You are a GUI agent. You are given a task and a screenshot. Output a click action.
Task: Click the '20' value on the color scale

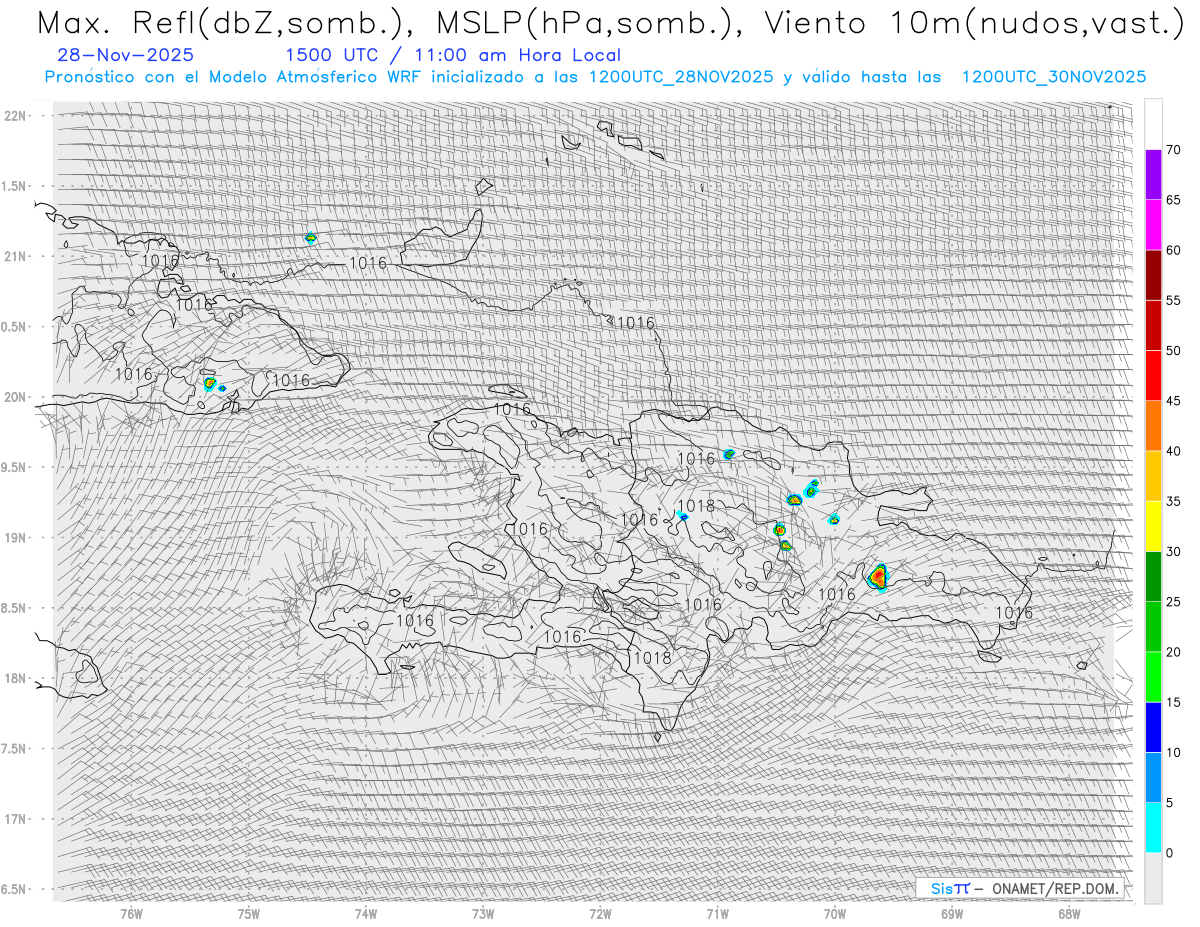(x=1174, y=652)
